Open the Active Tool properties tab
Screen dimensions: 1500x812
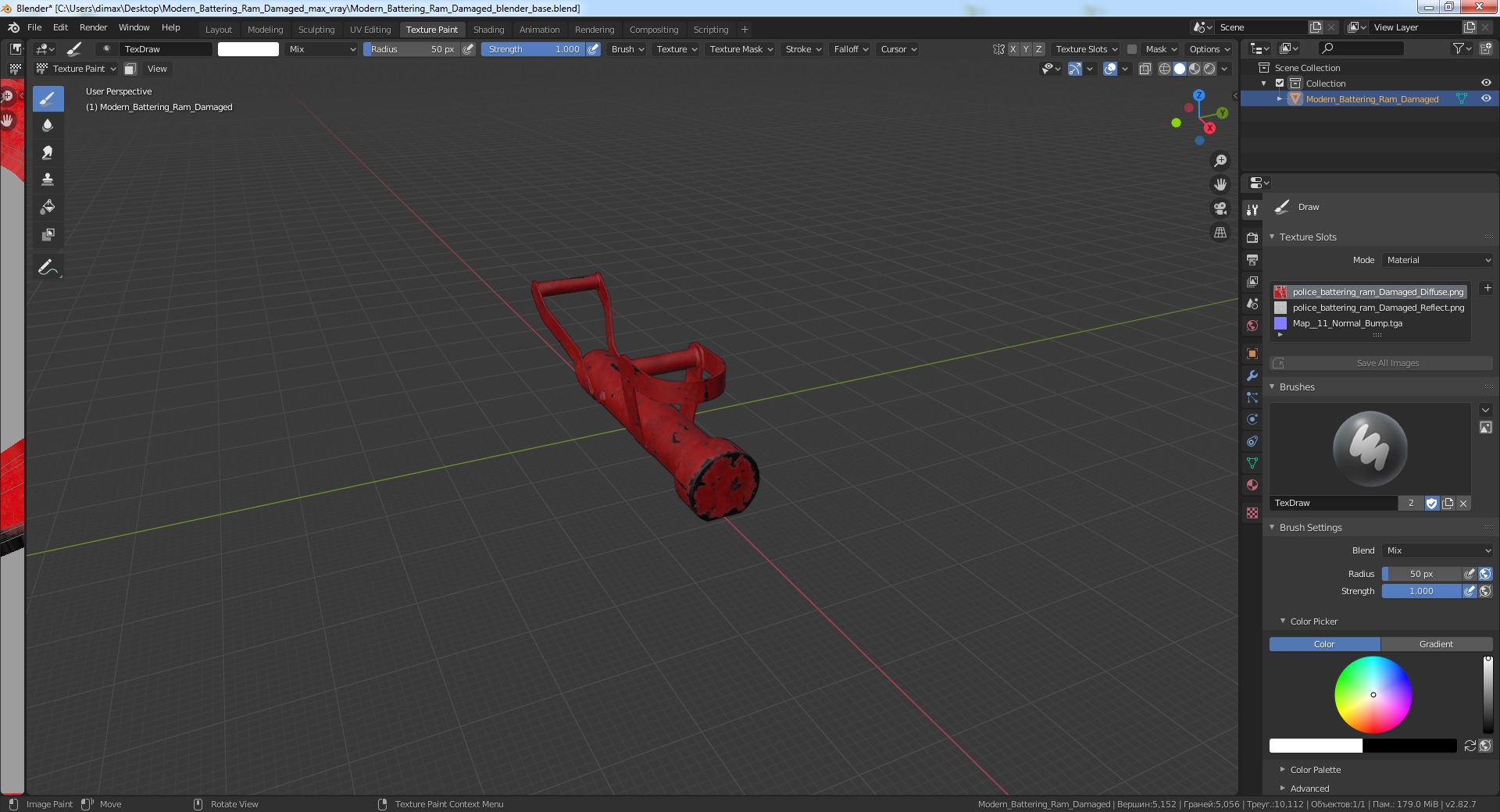click(x=1252, y=209)
